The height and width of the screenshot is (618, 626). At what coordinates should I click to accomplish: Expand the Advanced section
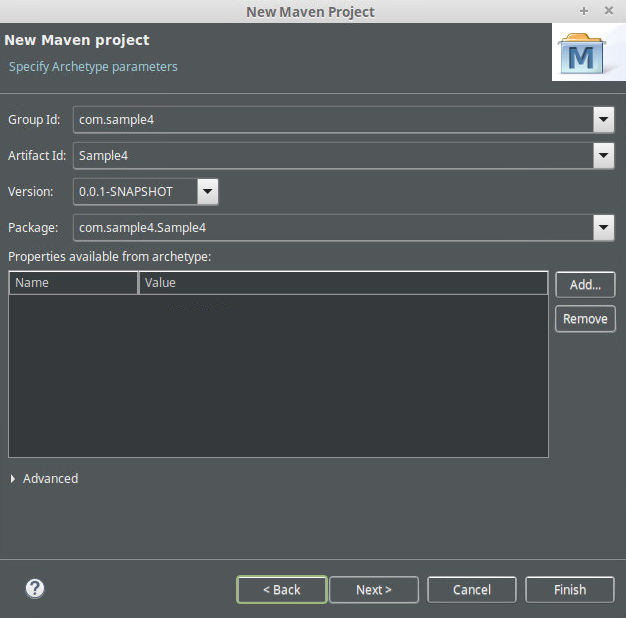(13, 479)
